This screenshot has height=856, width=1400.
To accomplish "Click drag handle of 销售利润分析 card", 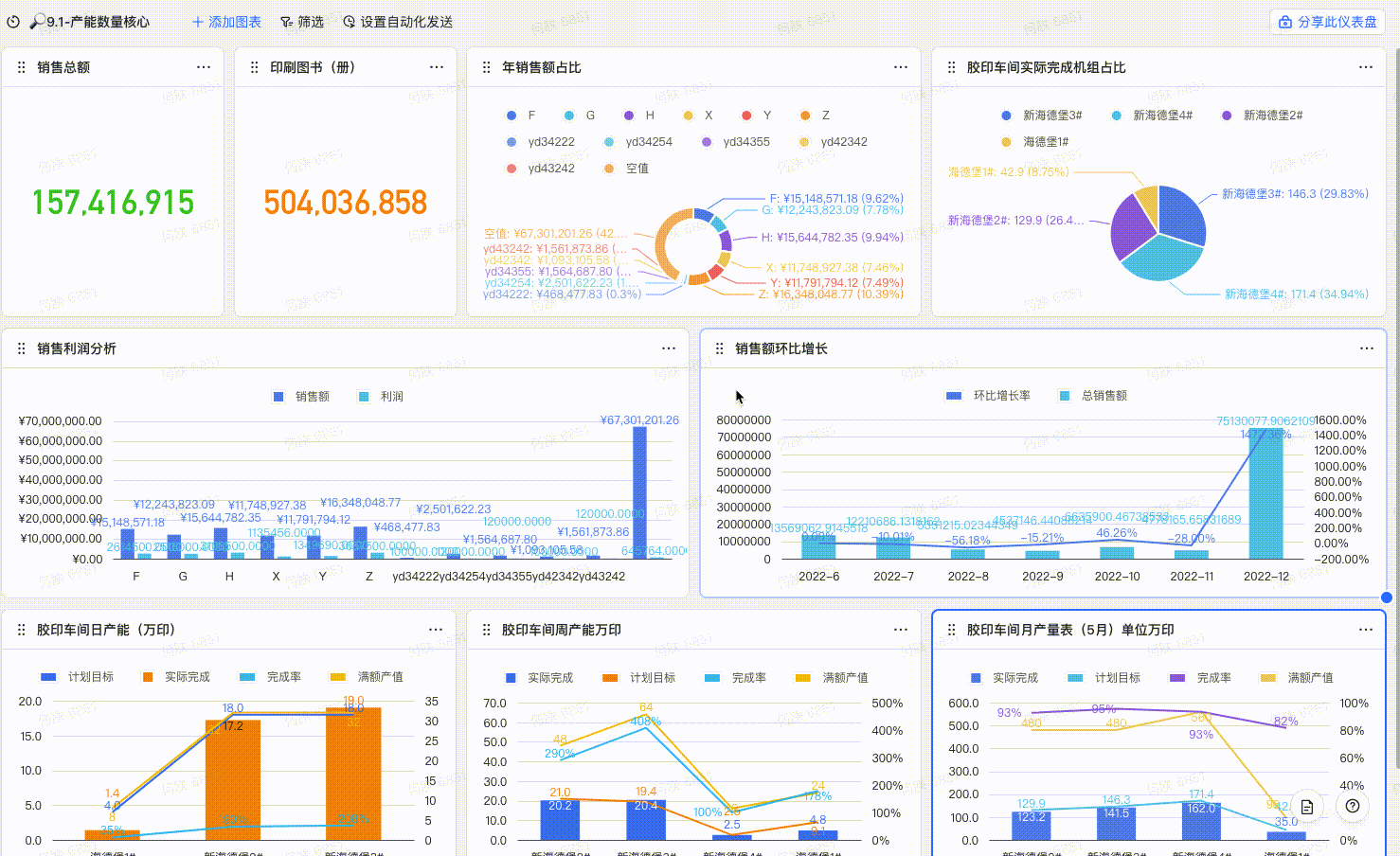I will [x=21, y=348].
